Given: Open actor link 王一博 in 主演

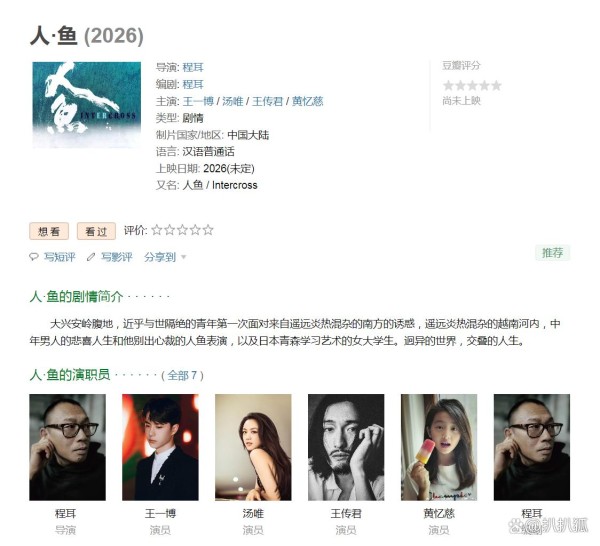Looking at the screenshot, I should [198, 101].
